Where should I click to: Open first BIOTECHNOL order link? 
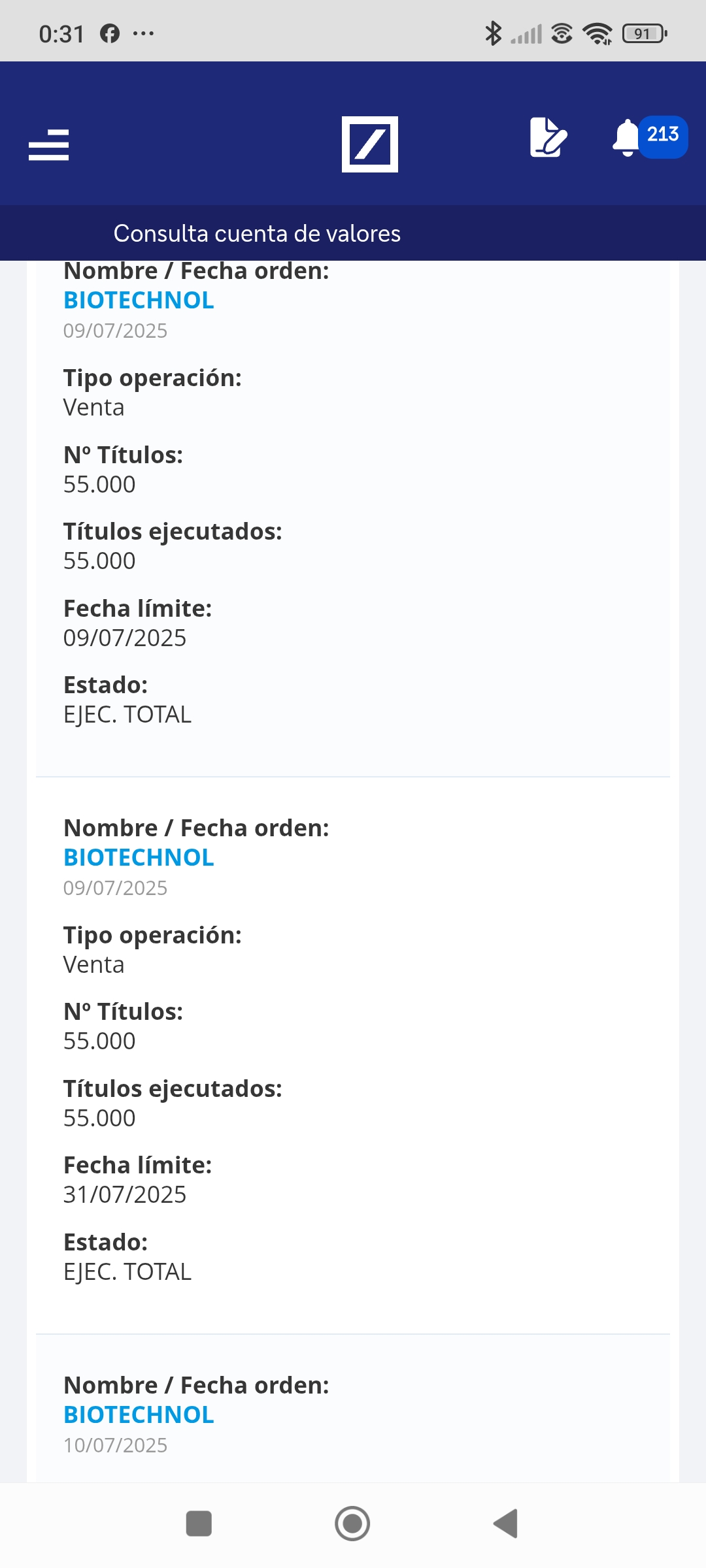[x=139, y=300]
